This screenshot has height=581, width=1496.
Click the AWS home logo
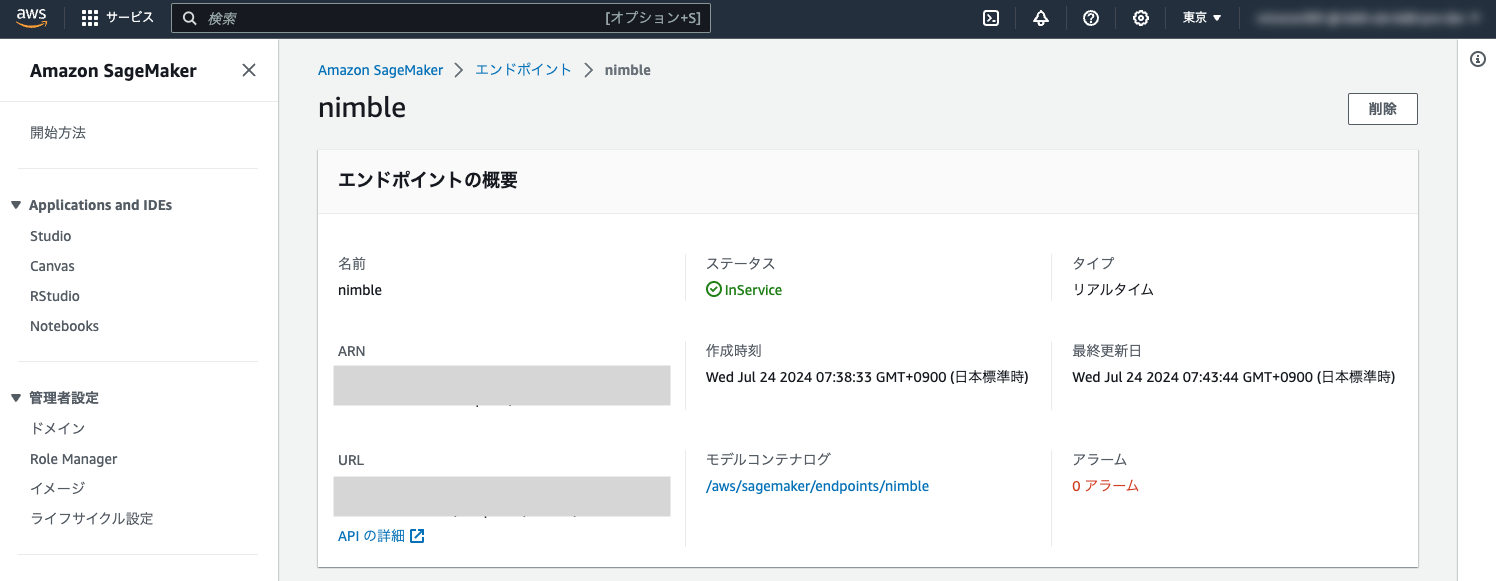[30, 17]
